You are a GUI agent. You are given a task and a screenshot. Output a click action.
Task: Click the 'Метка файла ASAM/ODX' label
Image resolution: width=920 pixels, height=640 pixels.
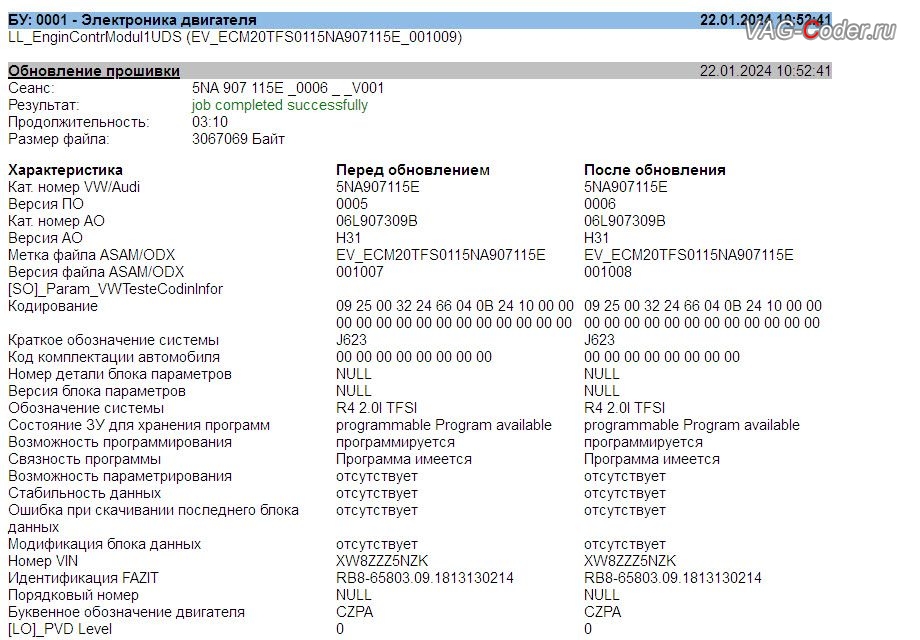pyautogui.click(x=92, y=255)
